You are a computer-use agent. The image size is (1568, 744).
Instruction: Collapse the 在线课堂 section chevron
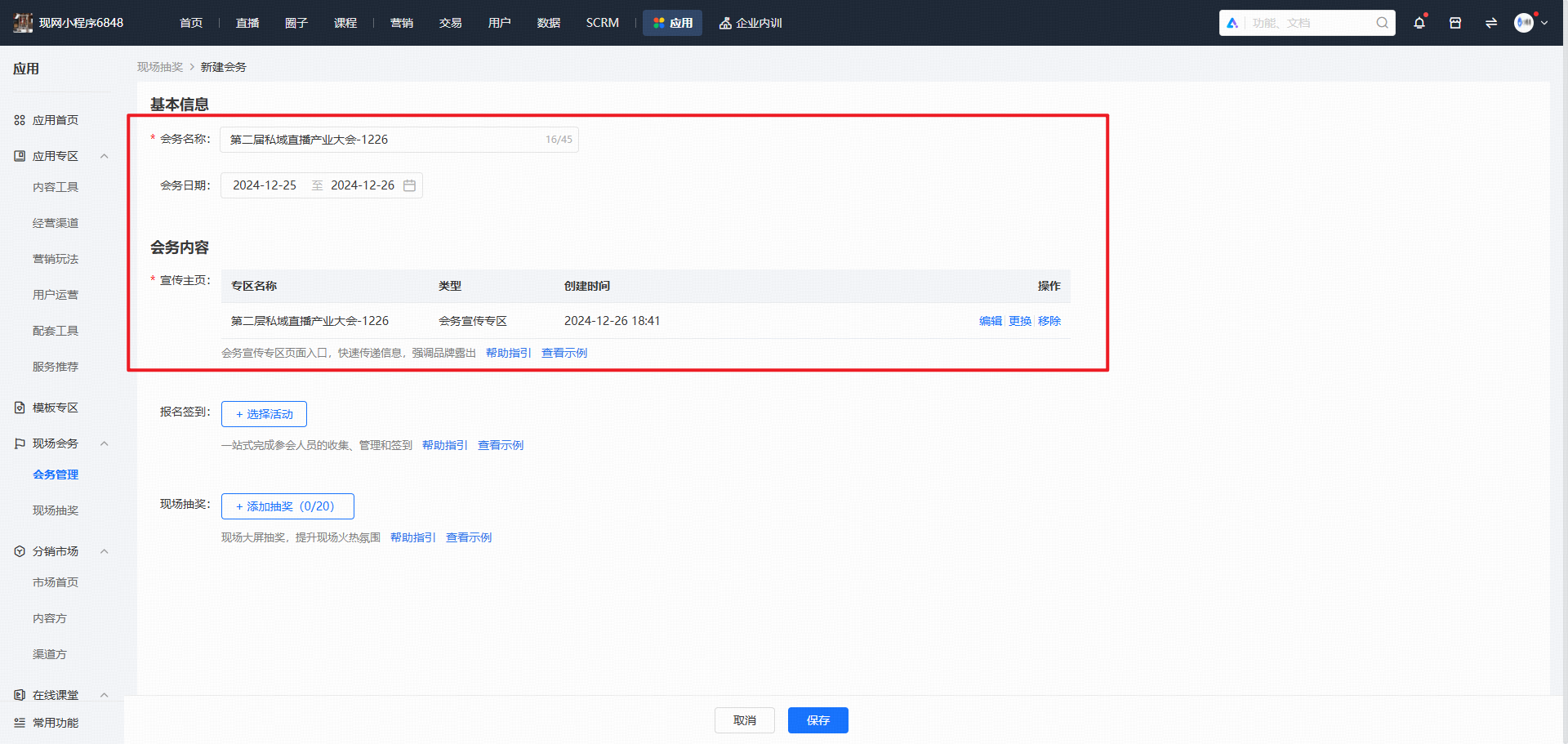(x=104, y=695)
